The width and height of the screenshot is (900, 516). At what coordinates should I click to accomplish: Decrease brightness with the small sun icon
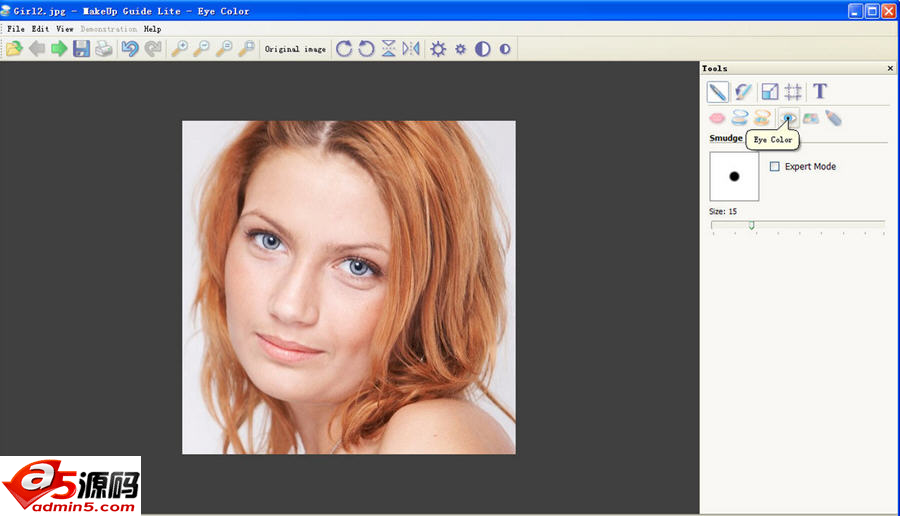pyautogui.click(x=460, y=49)
